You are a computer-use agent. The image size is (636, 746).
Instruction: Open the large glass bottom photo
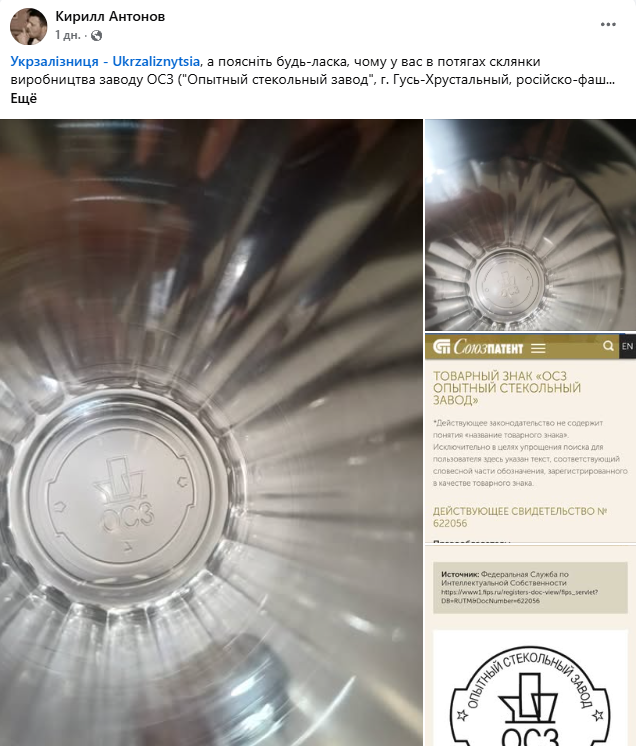[x=211, y=432]
